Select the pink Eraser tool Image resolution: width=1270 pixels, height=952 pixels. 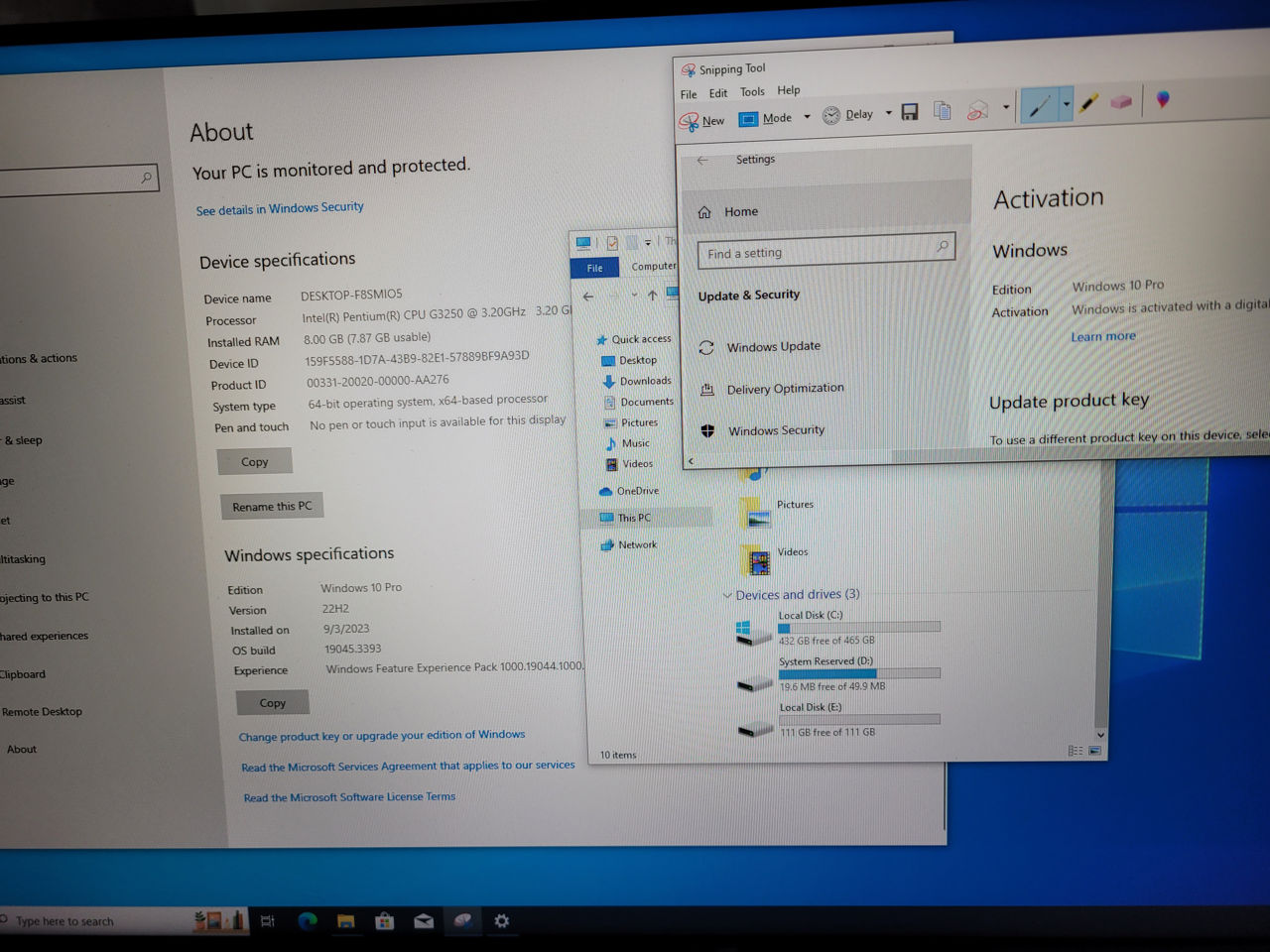pos(1121,100)
